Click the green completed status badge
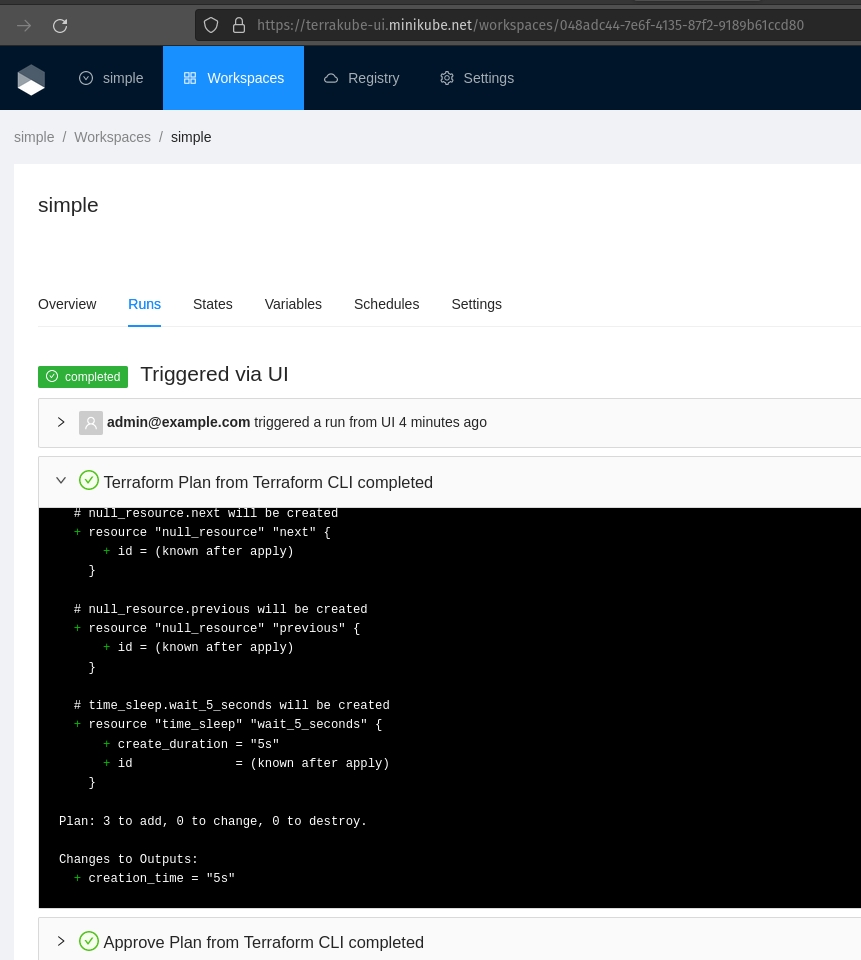The image size is (861, 960). point(83,377)
